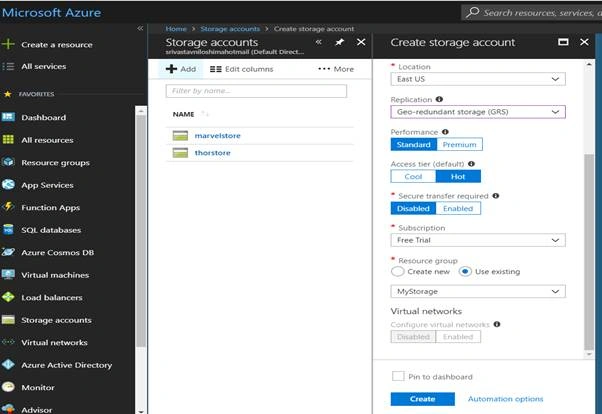Click Edit columns
The image size is (602, 414).
pos(241,69)
